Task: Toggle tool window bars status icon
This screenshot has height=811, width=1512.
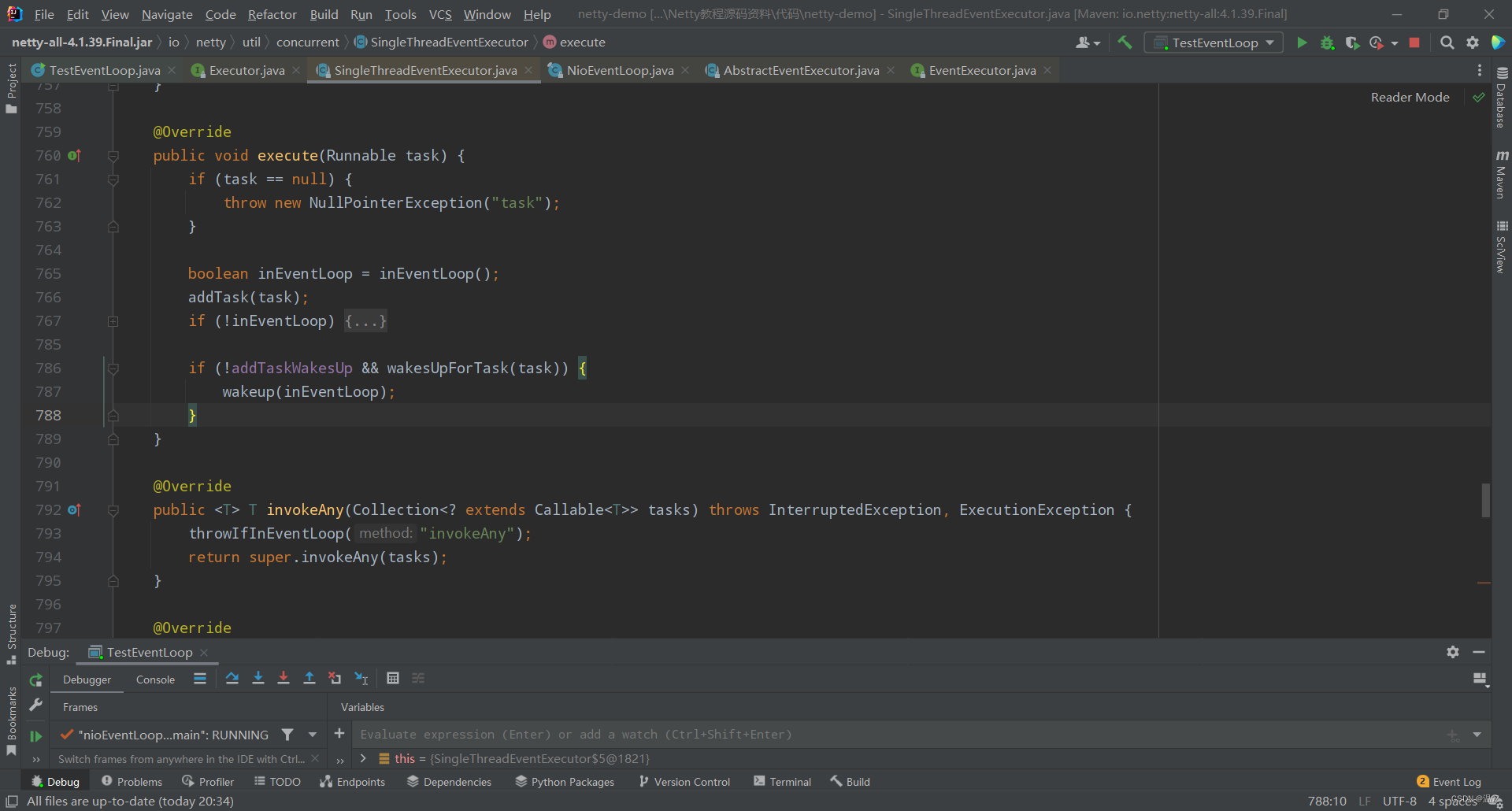Action: pos(12,801)
